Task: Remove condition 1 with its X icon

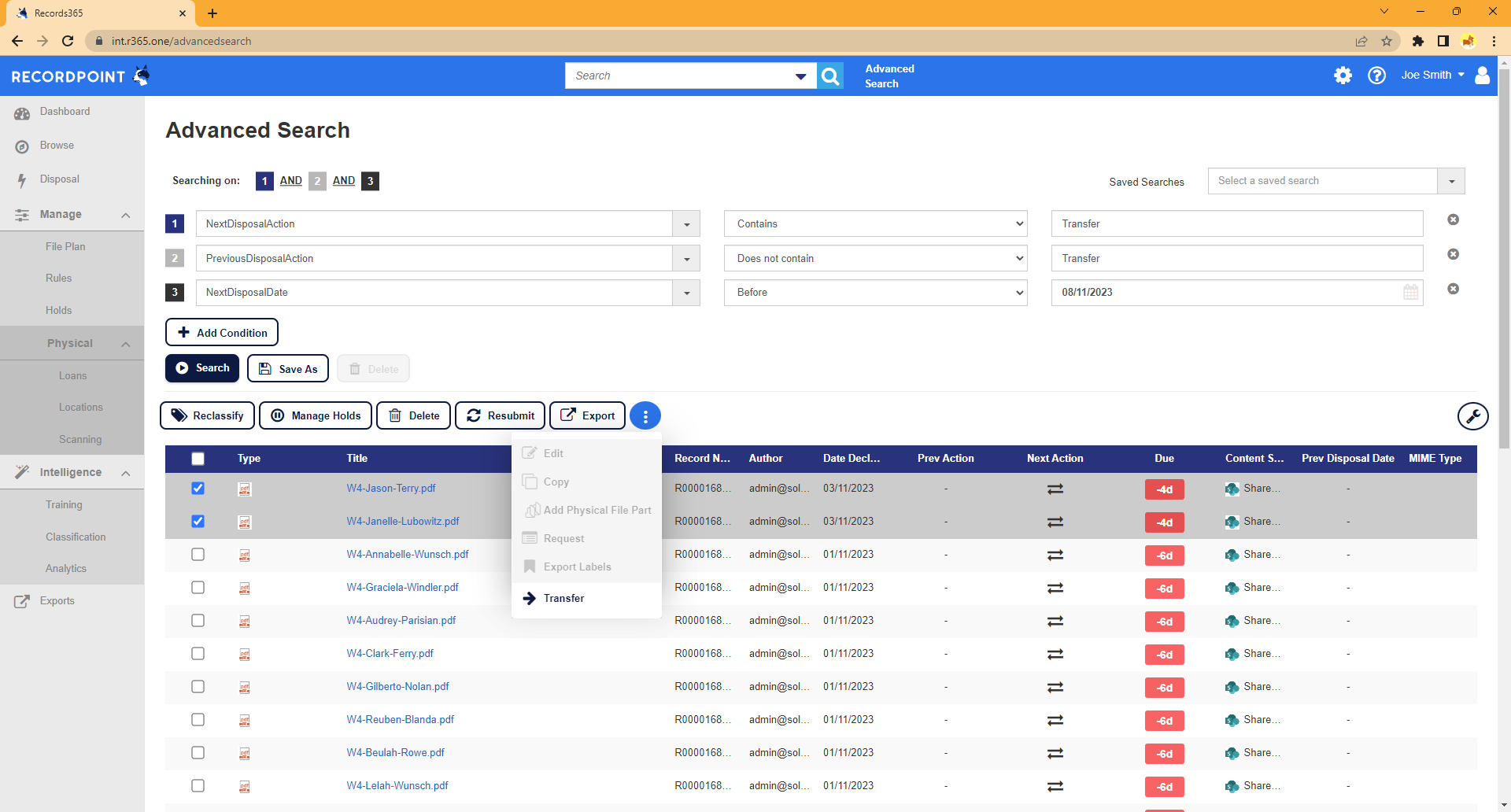Action: tap(1453, 220)
